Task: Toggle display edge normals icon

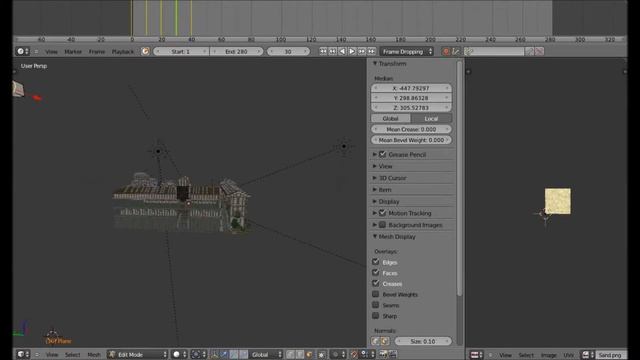Action: tap(375, 341)
